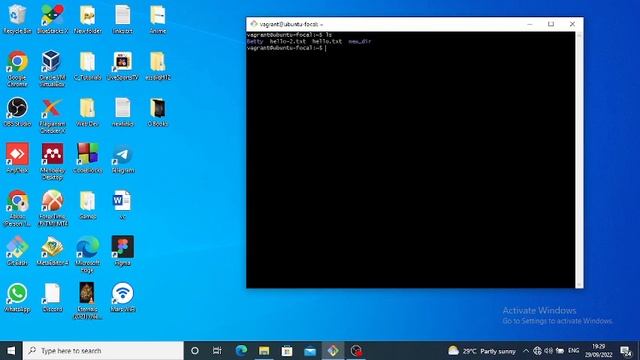640x360 pixels.
Task: Select the O Books folder icon
Action: (x=158, y=111)
